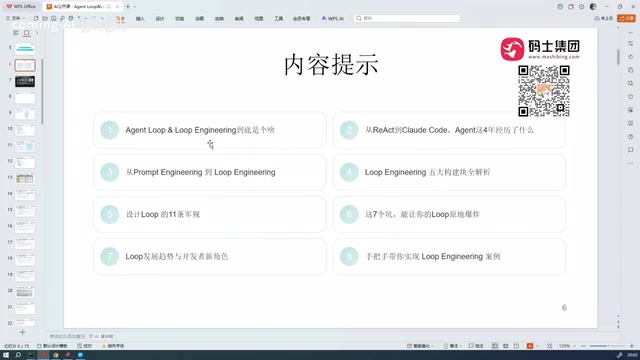Click the redo arrow icon

click(93, 18)
